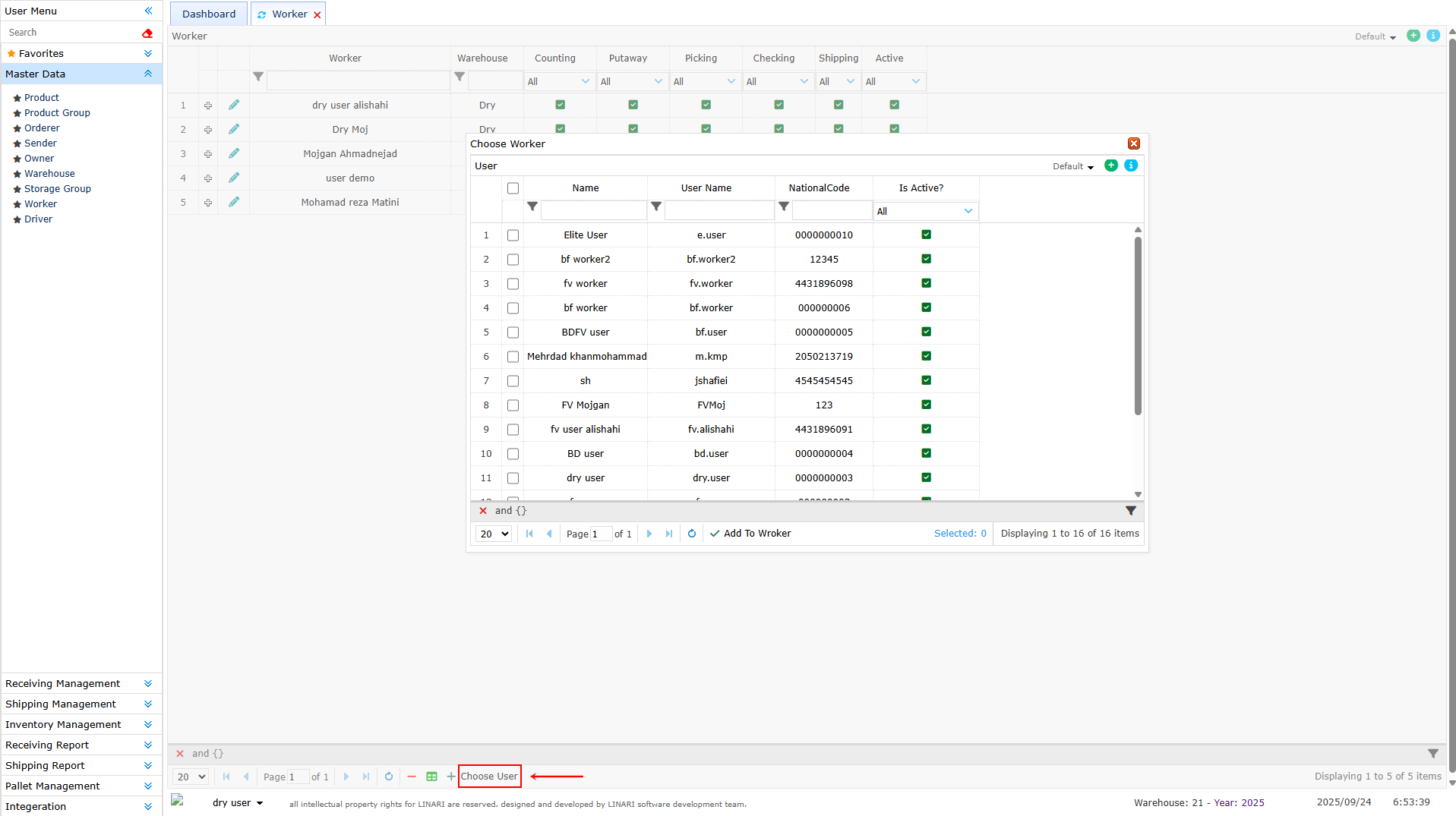Go to next page in Choose Worker dialog
Screen dimensions: 1456x816
(649, 534)
